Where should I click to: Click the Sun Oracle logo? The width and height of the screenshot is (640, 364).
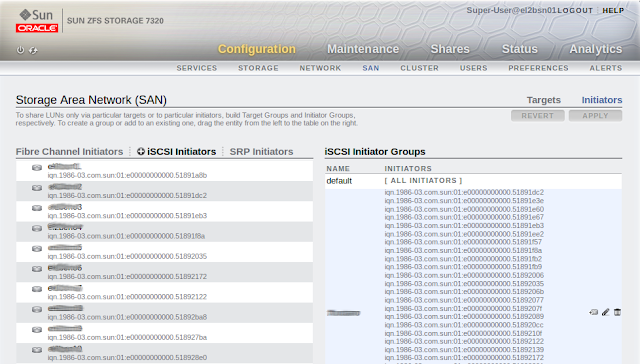tap(37, 21)
